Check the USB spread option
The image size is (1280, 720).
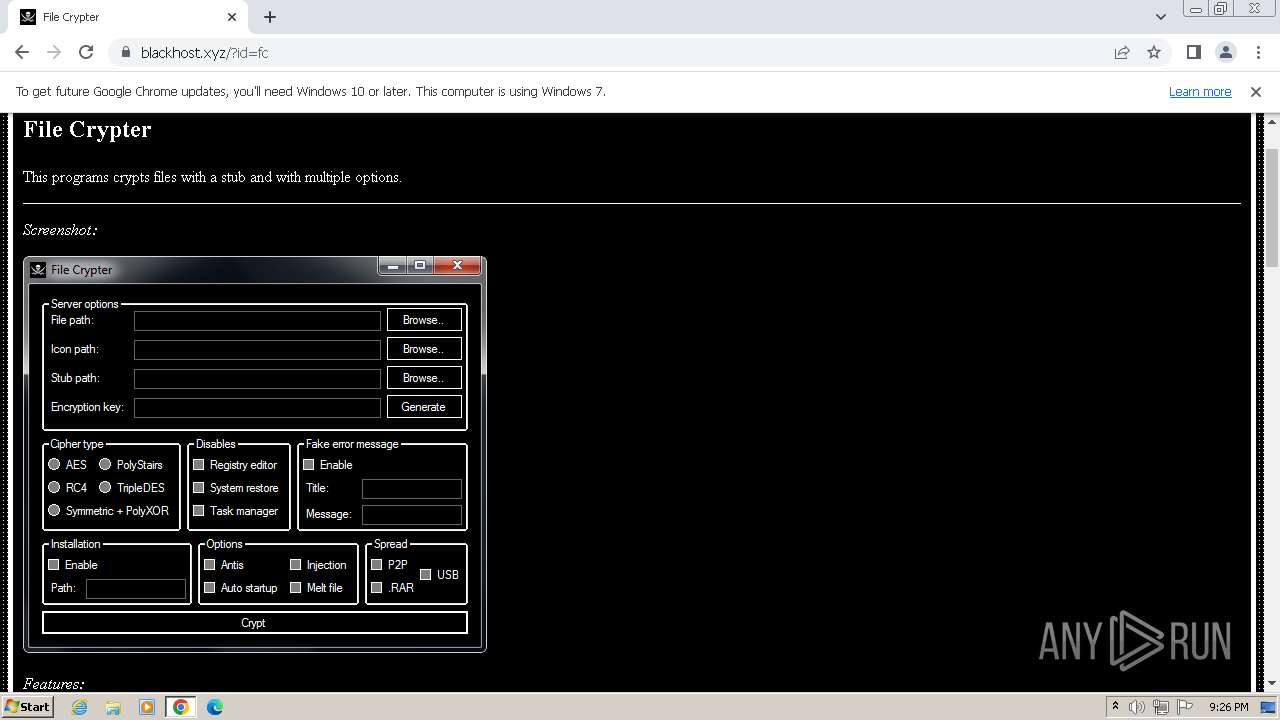click(425, 574)
